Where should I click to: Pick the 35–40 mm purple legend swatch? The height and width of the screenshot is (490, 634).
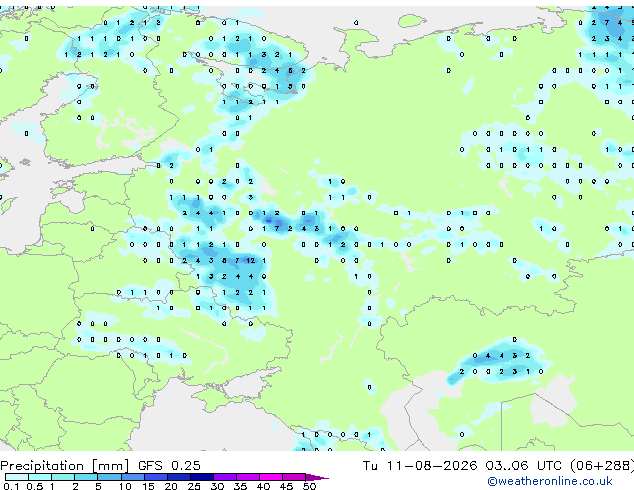[x=247, y=477]
